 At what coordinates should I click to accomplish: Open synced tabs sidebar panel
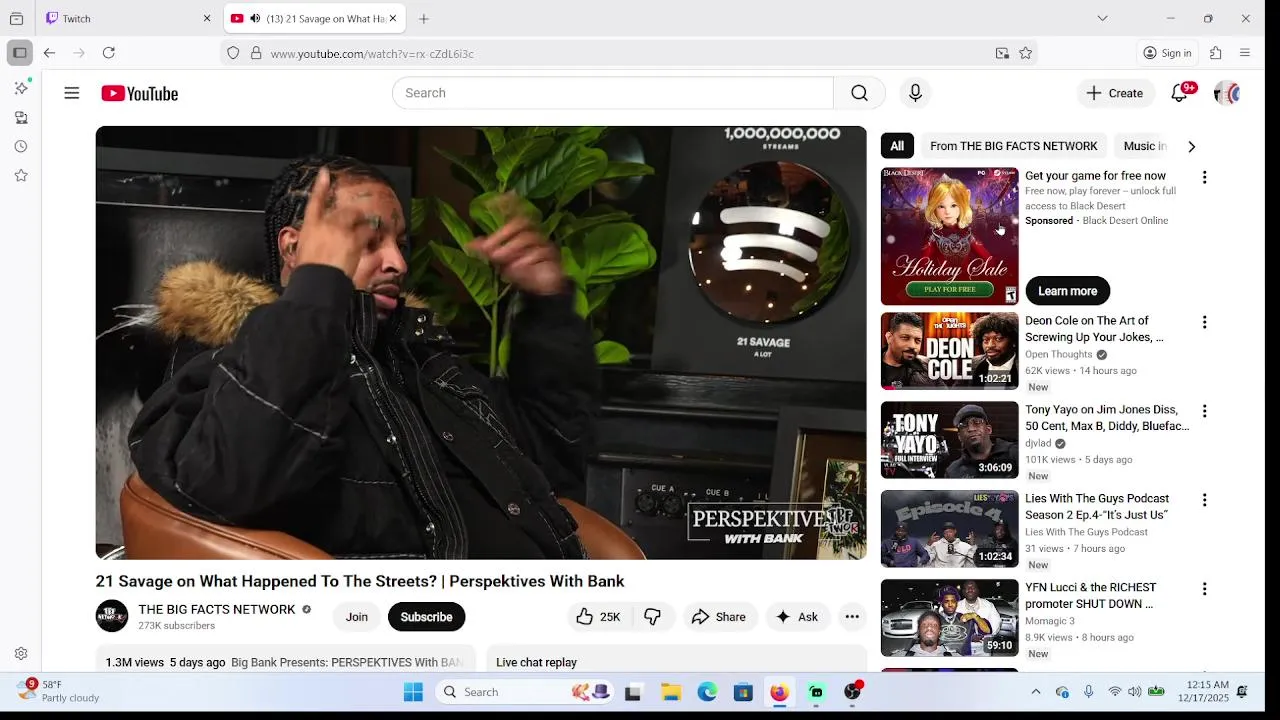click(21, 117)
